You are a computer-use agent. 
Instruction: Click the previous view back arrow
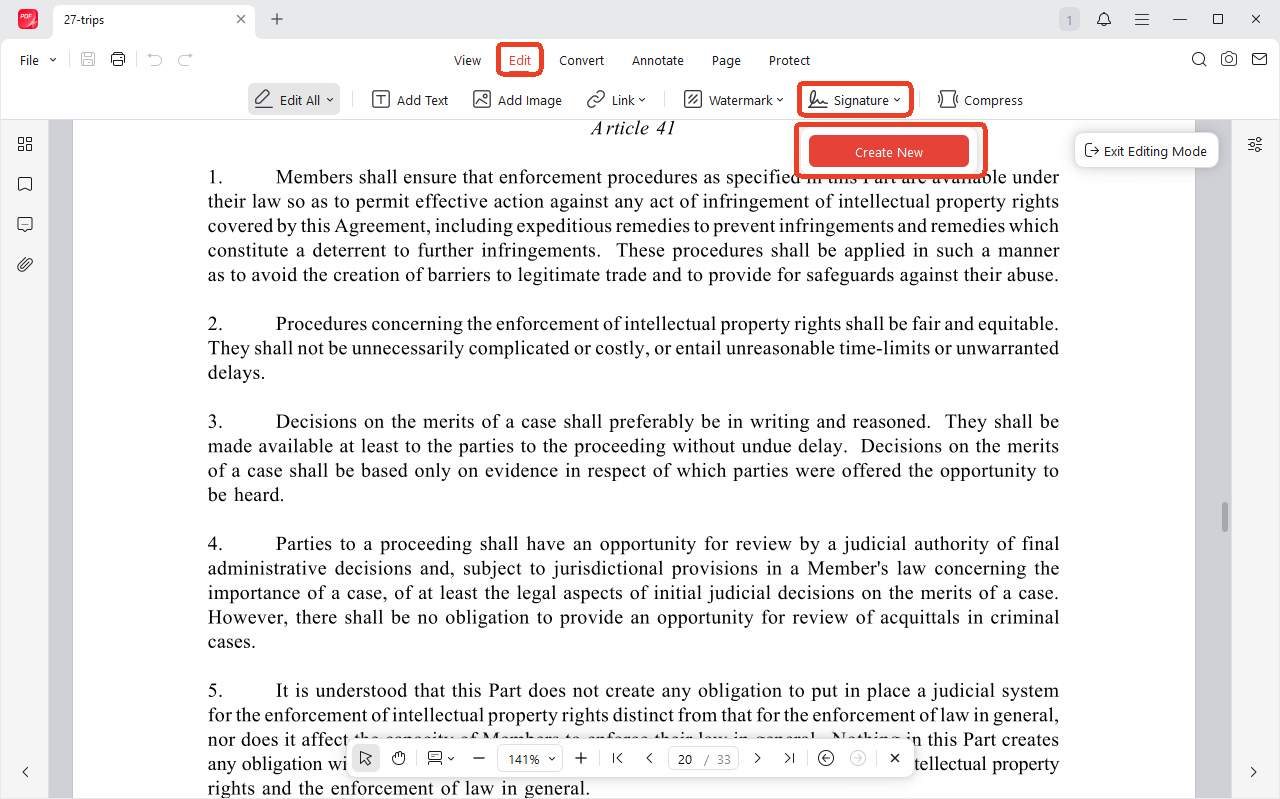(826, 758)
